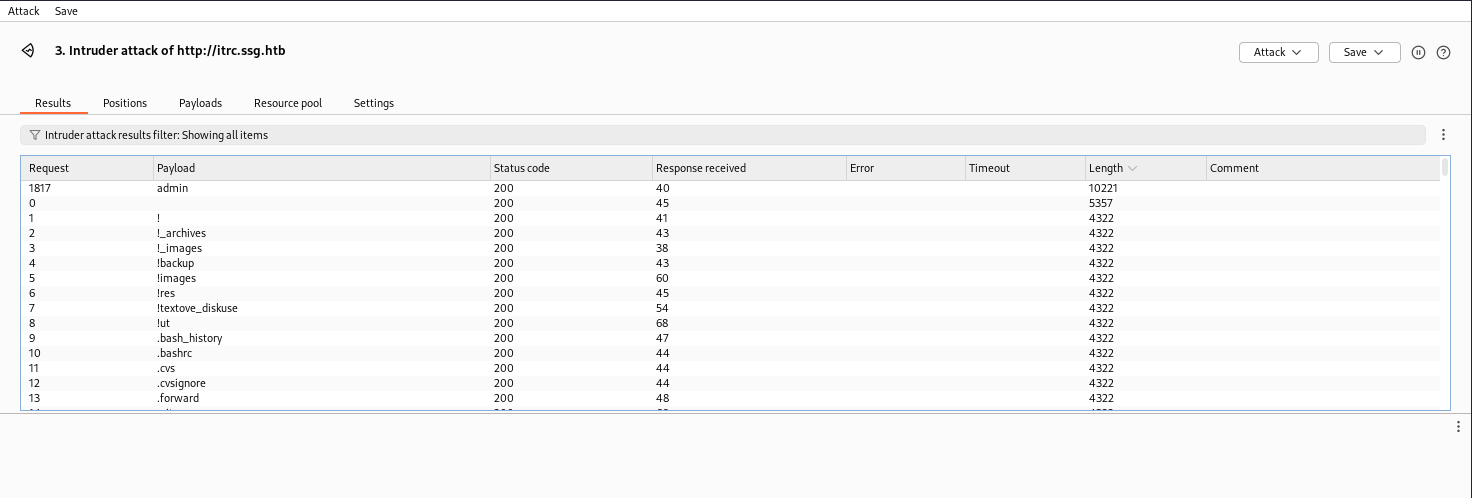The width and height of the screenshot is (1472, 498).
Task: Open the Save menu in menu bar
Action: [66, 11]
